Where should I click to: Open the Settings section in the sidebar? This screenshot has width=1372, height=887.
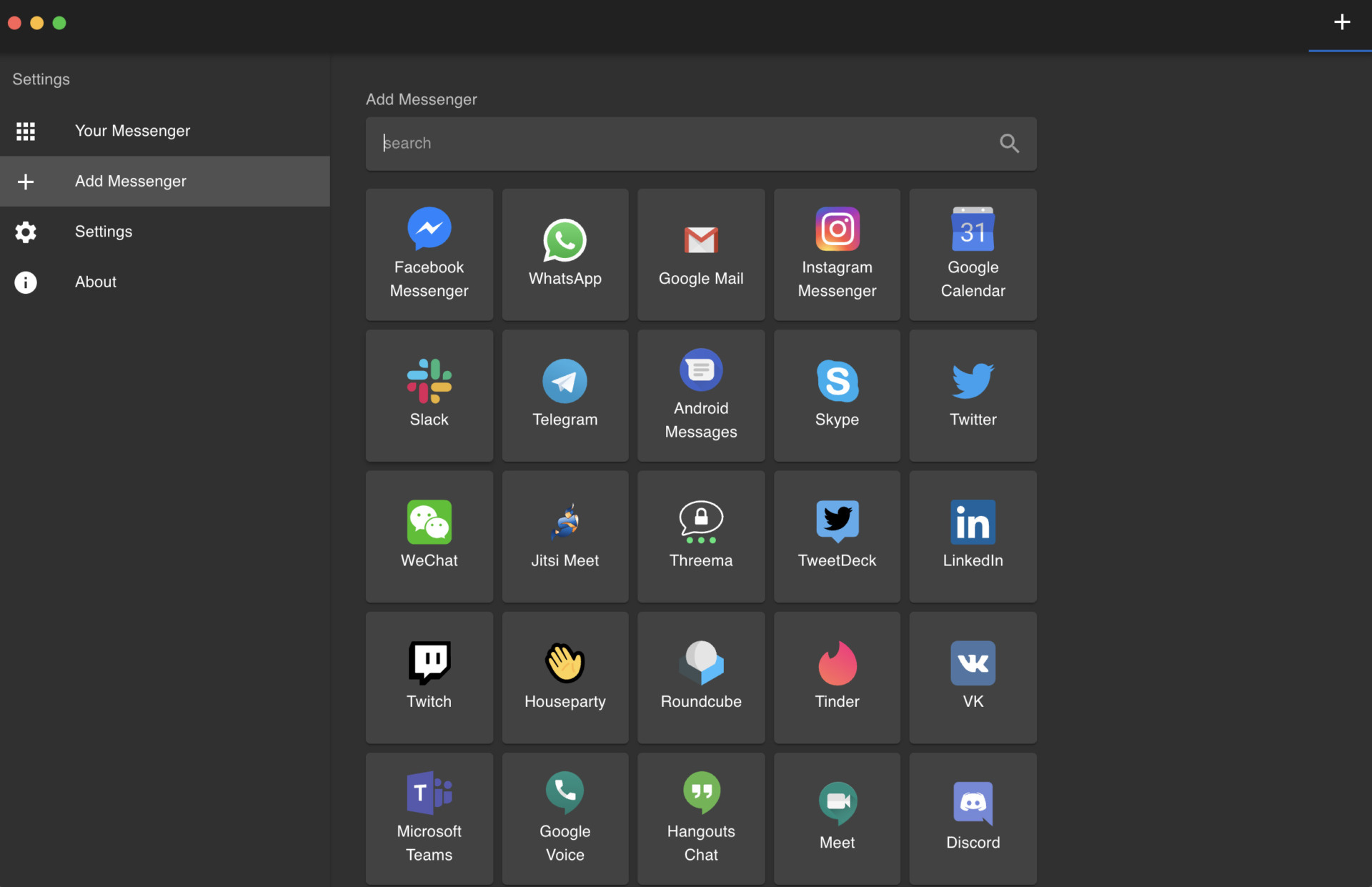click(103, 231)
